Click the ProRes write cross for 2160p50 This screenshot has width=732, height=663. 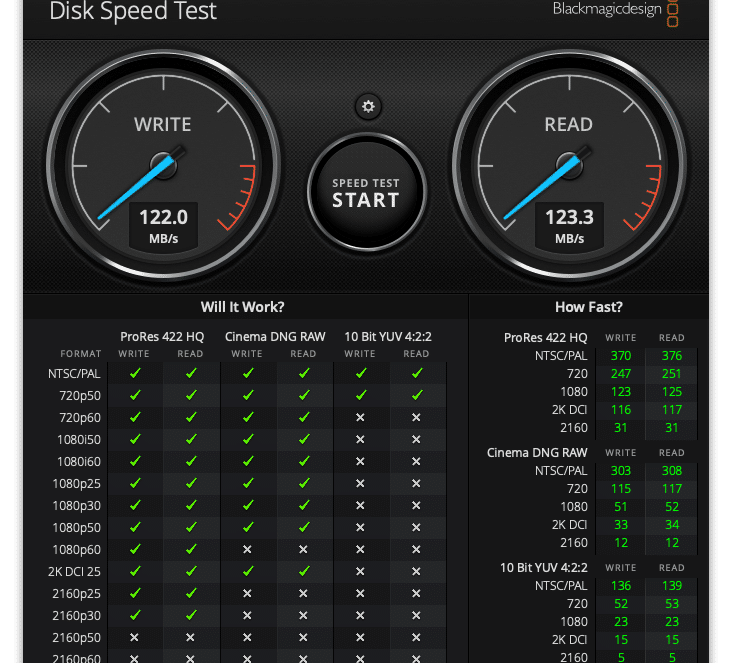pyautogui.click(x=134, y=637)
